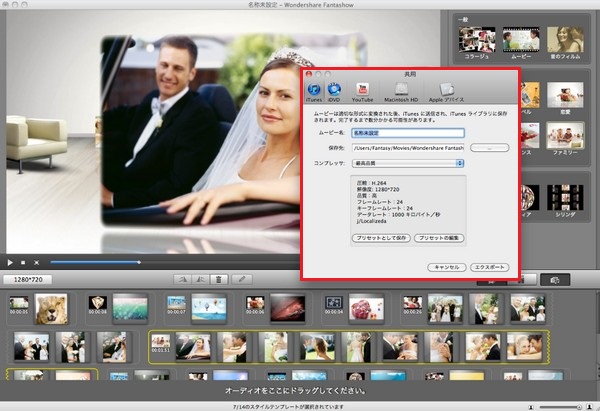This screenshot has width=600, height=411.
Task: Select the ファミリー style thumbnail
Action: click(x=565, y=135)
